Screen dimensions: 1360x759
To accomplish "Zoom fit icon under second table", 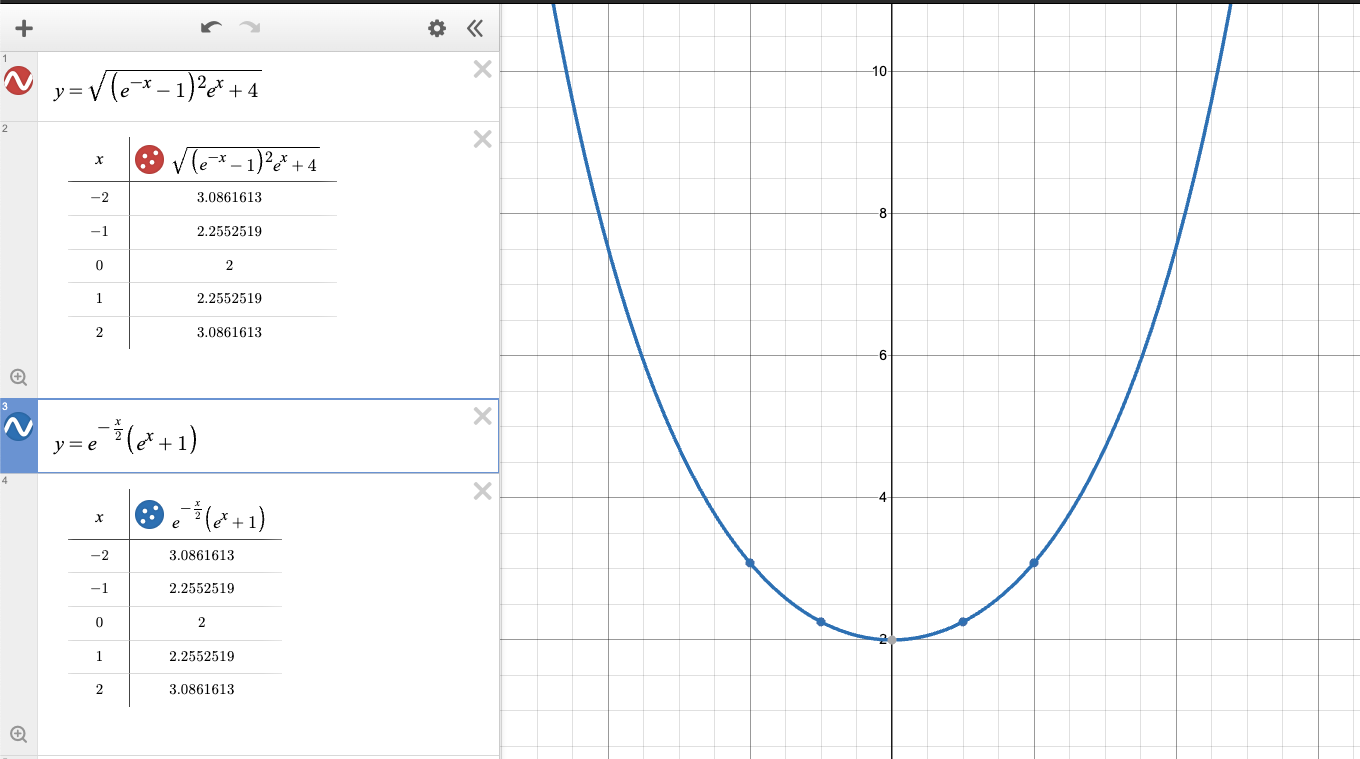I will click(18, 735).
